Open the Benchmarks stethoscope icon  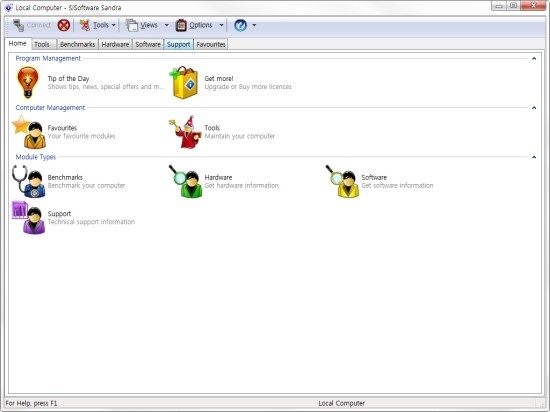pyautogui.click(x=29, y=181)
